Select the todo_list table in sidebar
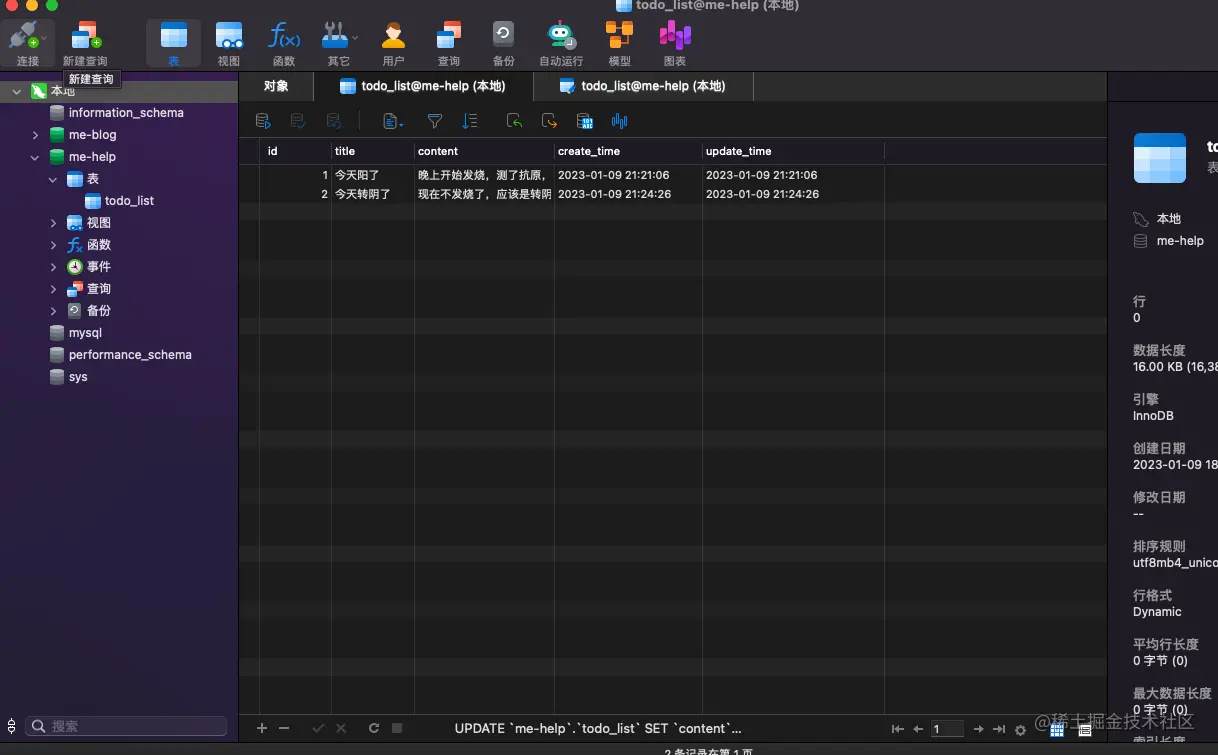The height and width of the screenshot is (755, 1218). point(129,201)
